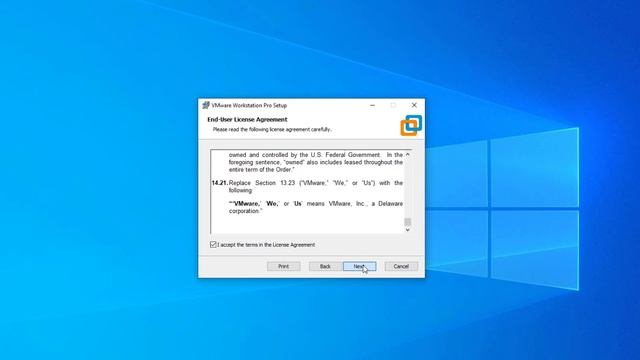
Task: Click the section number "14.21."
Action: [220, 183]
